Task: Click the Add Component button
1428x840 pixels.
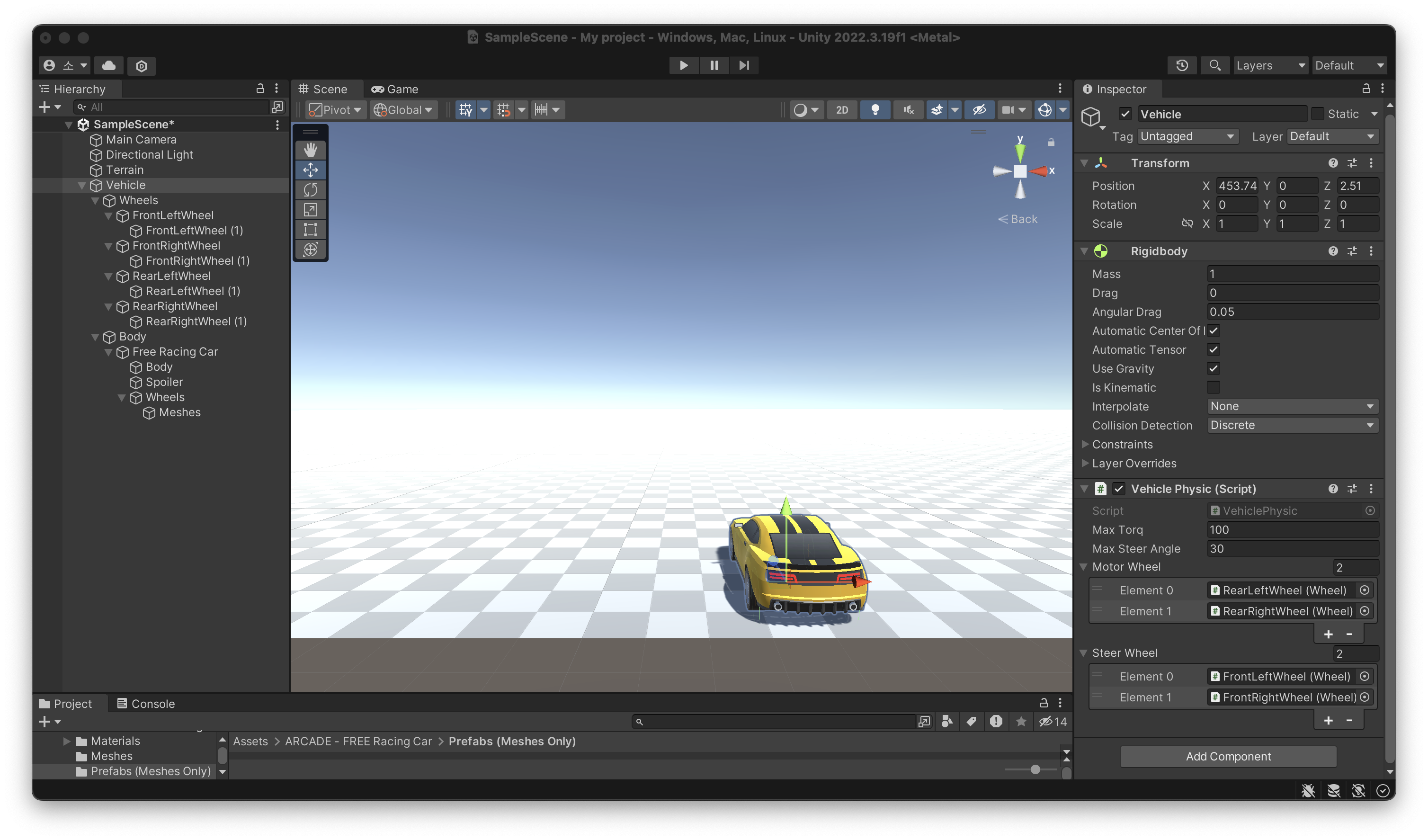Action: point(1228,756)
